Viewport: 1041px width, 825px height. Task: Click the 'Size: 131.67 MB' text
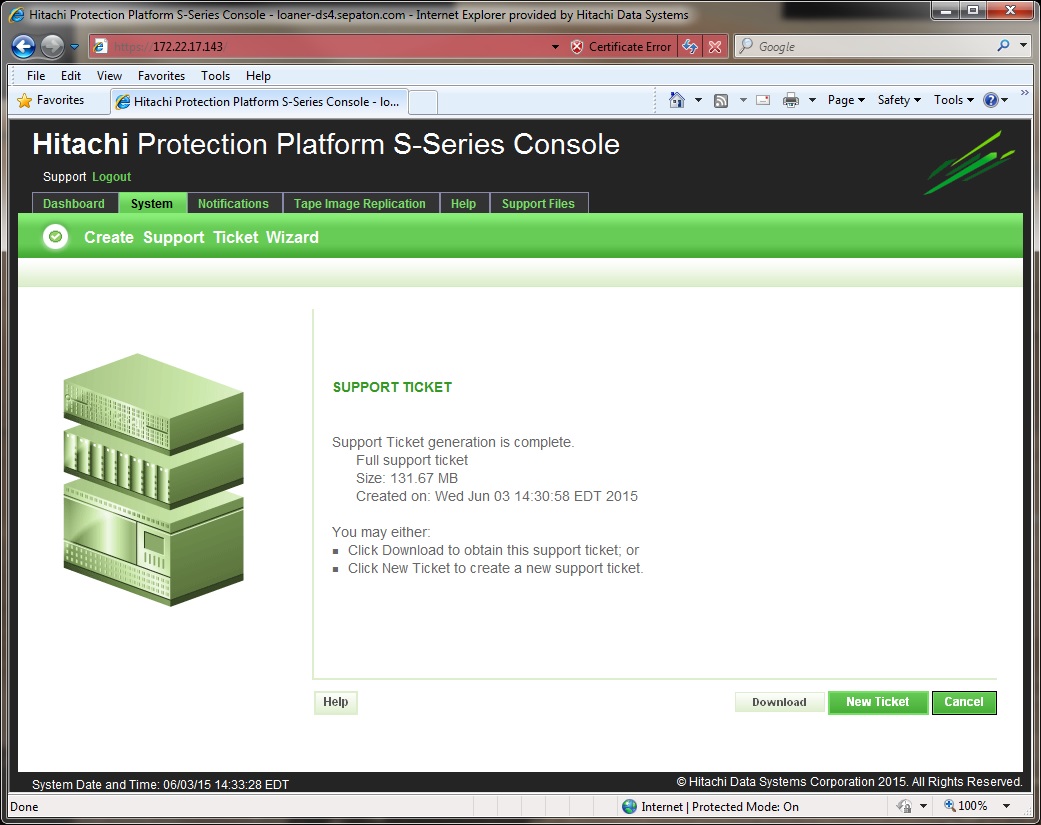point(407,479)
